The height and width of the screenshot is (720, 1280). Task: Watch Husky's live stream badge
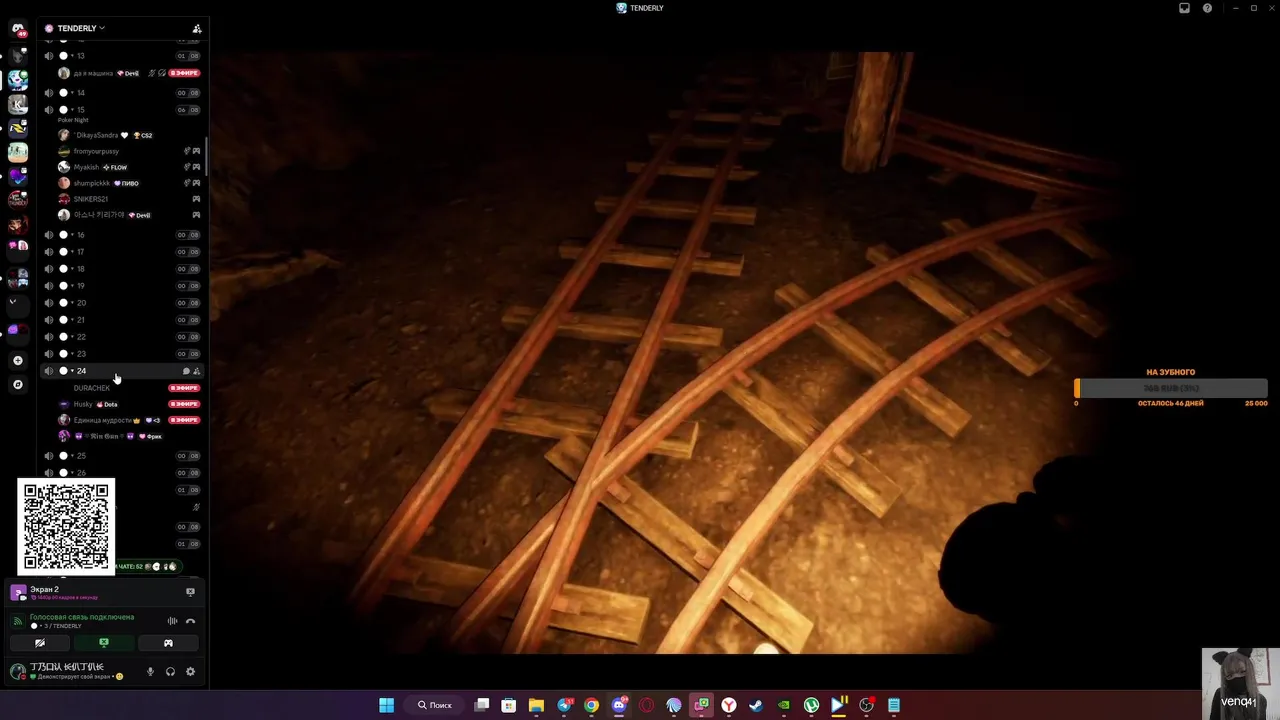pyautogui.click(x=184, y=404)
